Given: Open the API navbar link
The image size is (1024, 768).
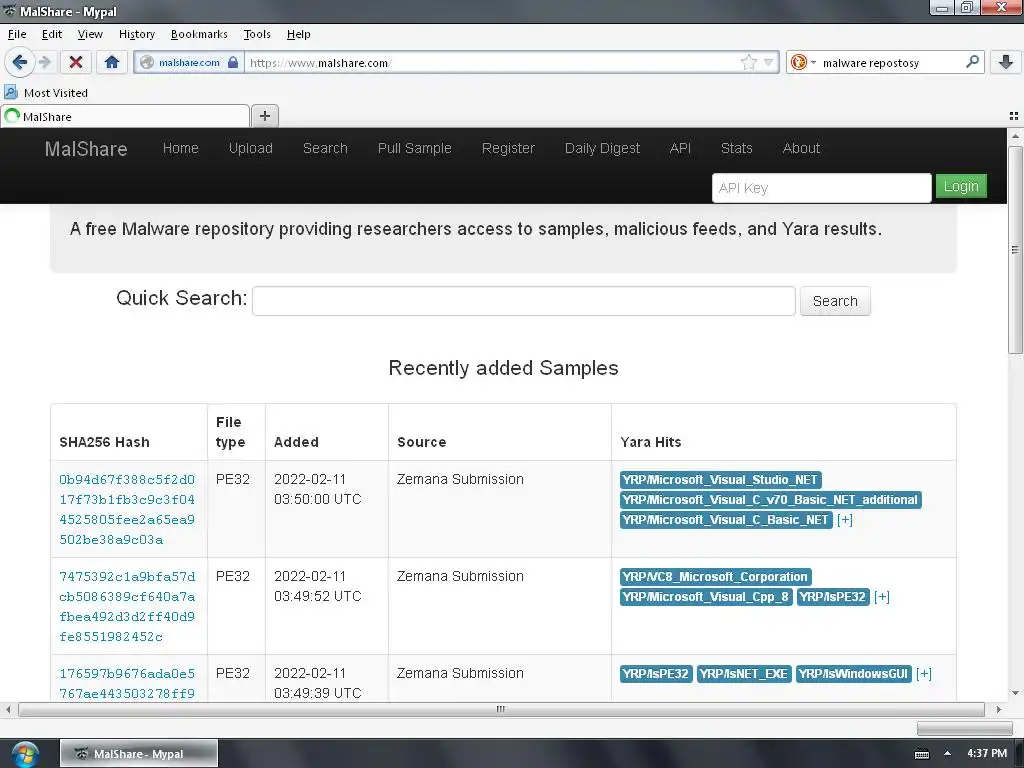Looking at the screenshot, I should (680, 148).
